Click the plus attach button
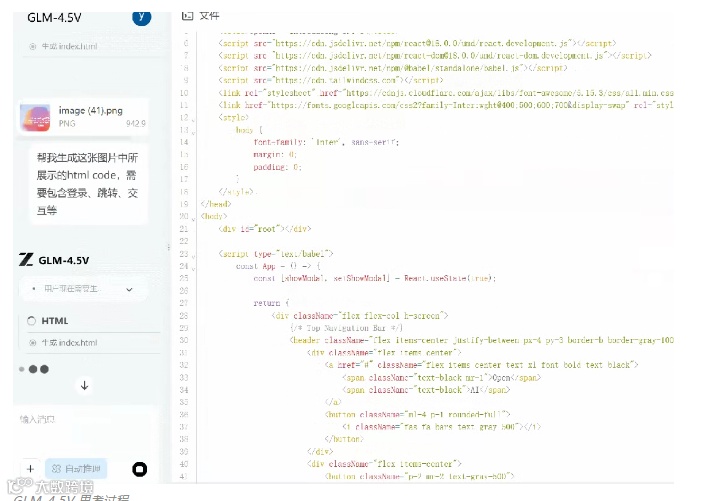Screen dimensions: 705x501 (x=30, y=469)
